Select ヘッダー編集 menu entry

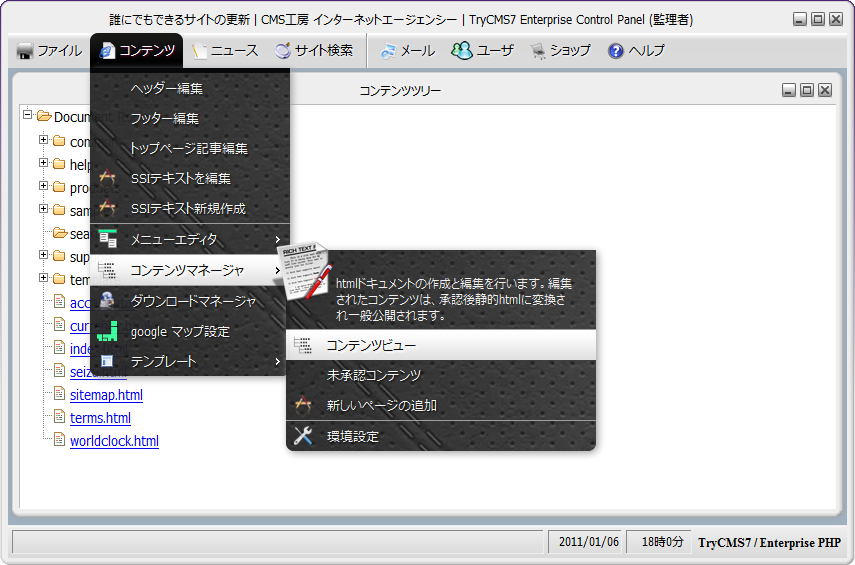click(167, 88)
